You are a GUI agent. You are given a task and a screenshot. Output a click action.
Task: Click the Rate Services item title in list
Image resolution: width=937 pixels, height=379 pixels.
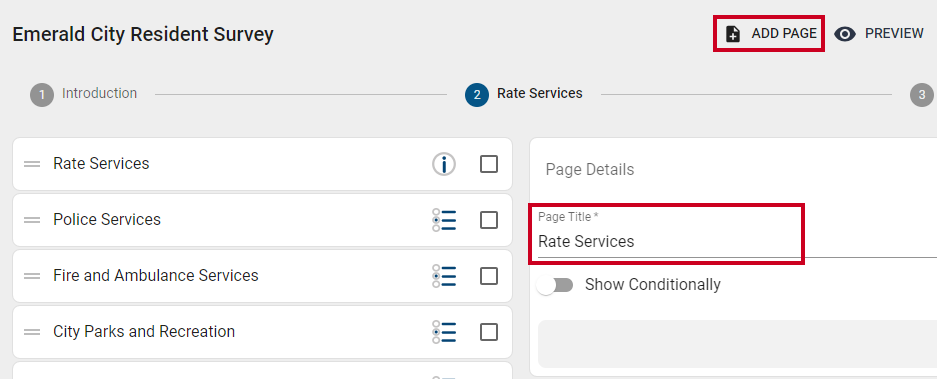(x=101, y=163)
